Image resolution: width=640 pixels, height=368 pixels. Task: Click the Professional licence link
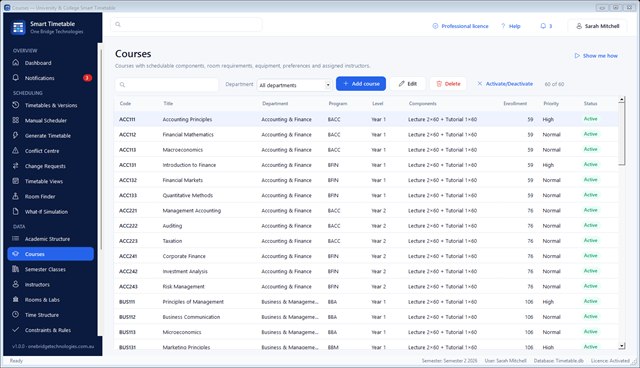(460, 26)
